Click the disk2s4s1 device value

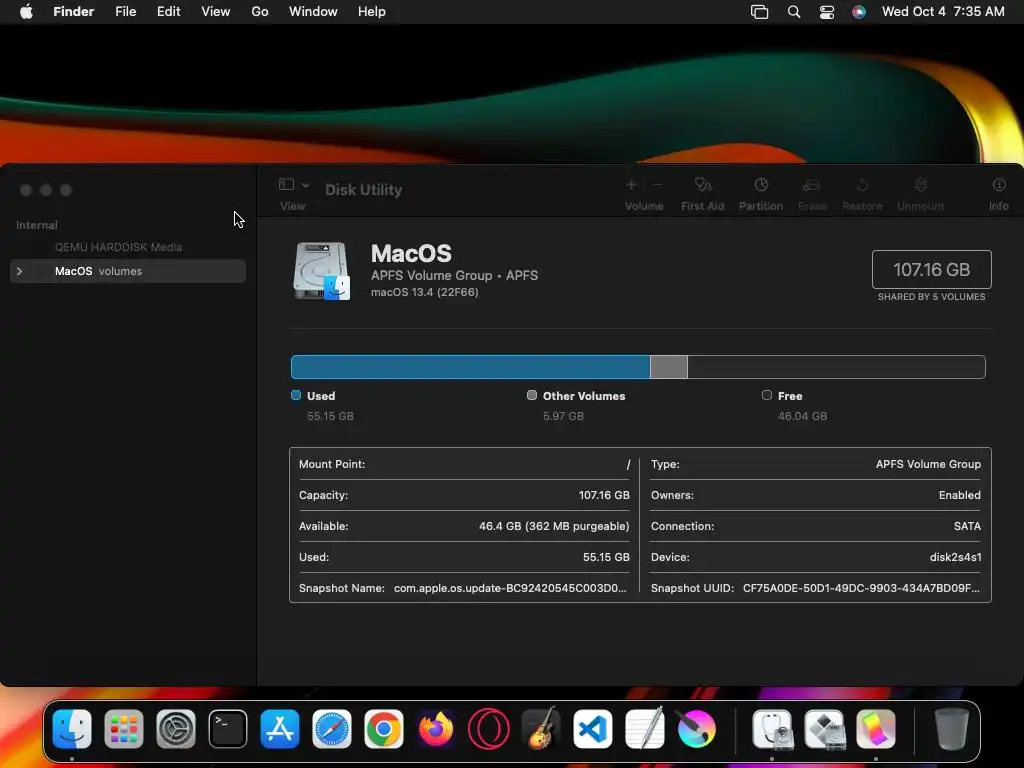[955, 557]
